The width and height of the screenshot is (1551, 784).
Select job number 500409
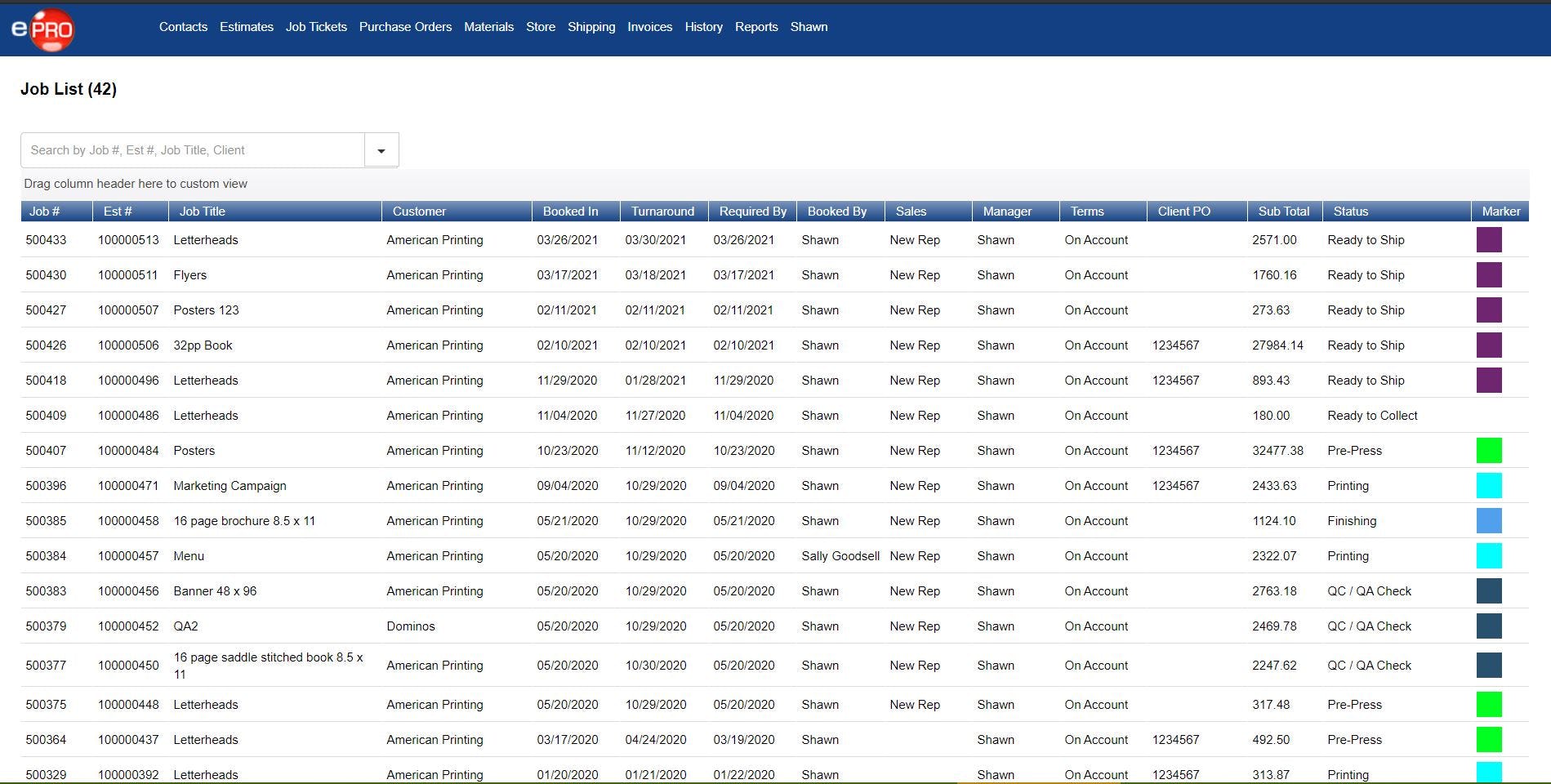pyautogui.click(x=46, y=416)
